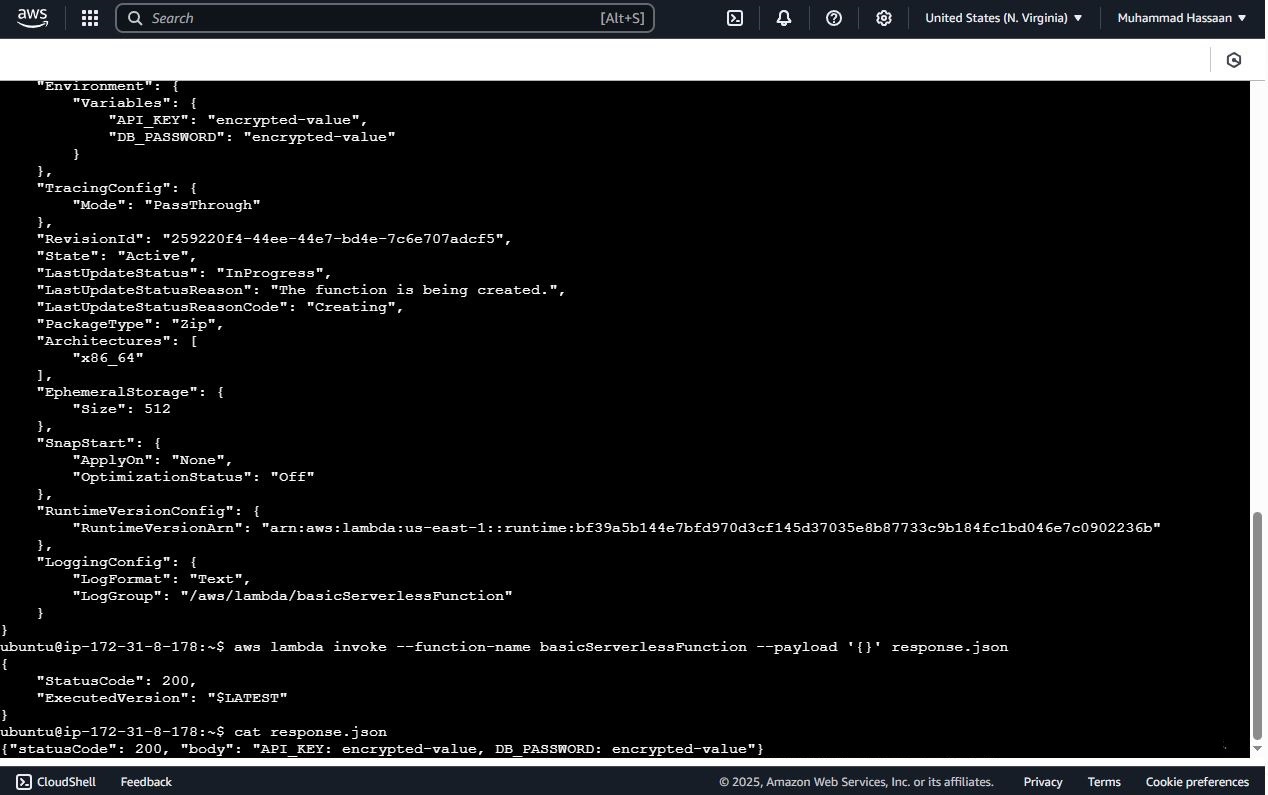The image size is (1268, 795).
Task: Click the "ExecutedVersion": "$LATEST" line
Action: click(162, 698)
